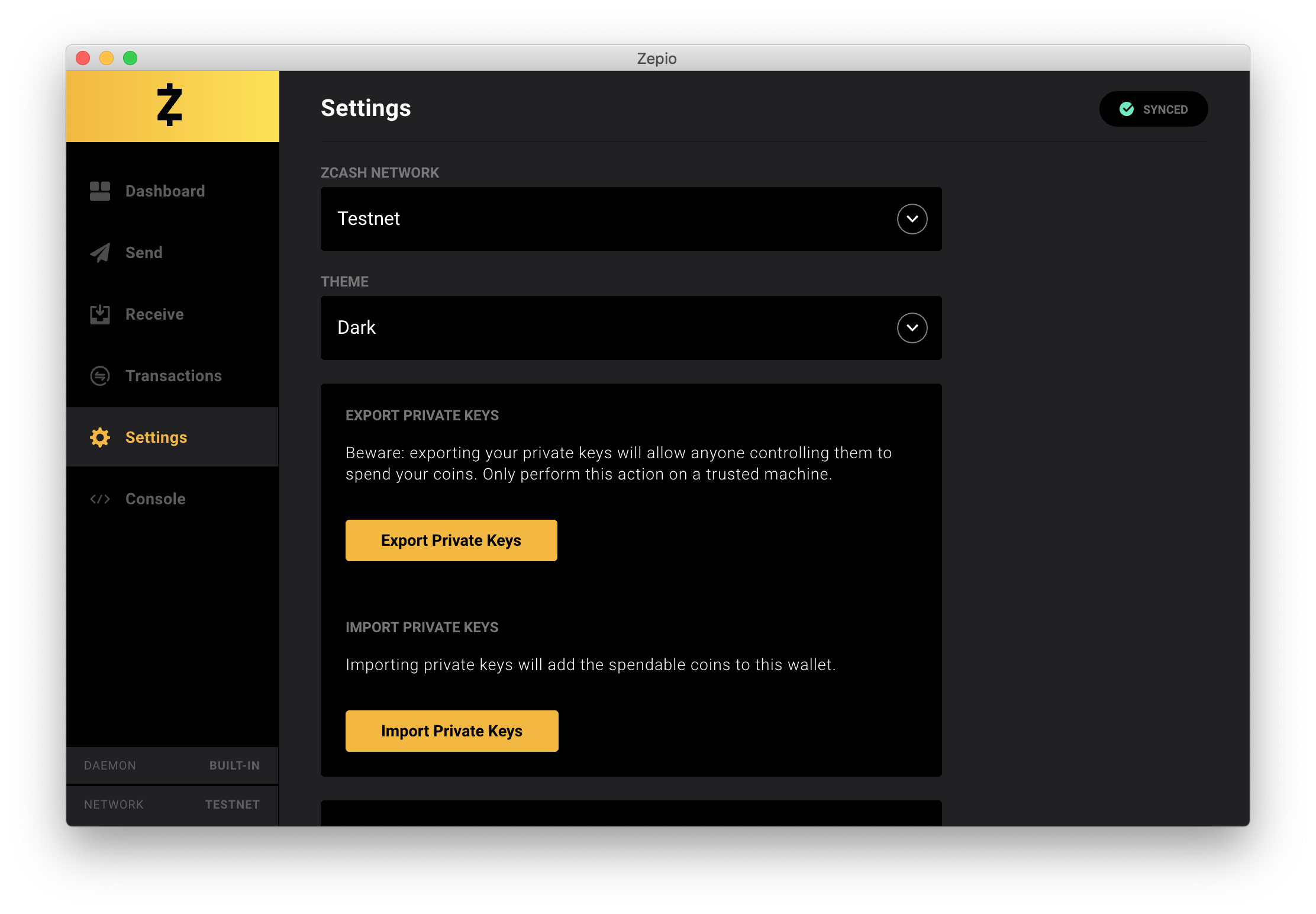Click the Dashboard grid icon
The image size is (1316, 914).
tap(100, 191)
